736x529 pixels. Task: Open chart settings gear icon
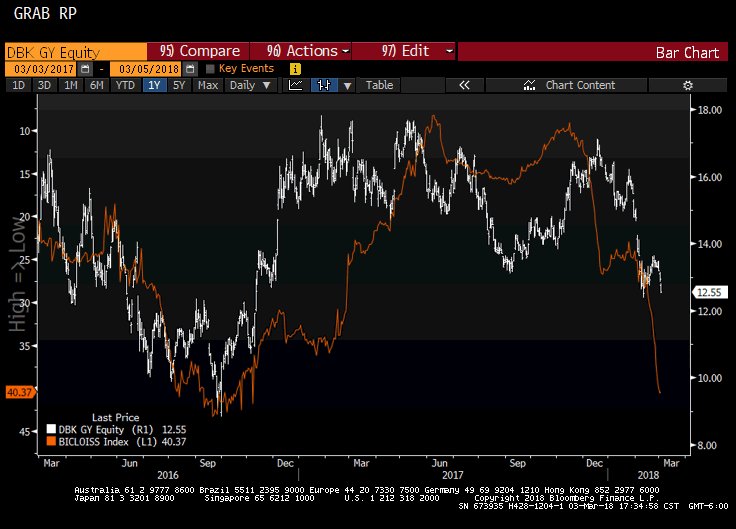pyautogui.click(x=688, y=85)
